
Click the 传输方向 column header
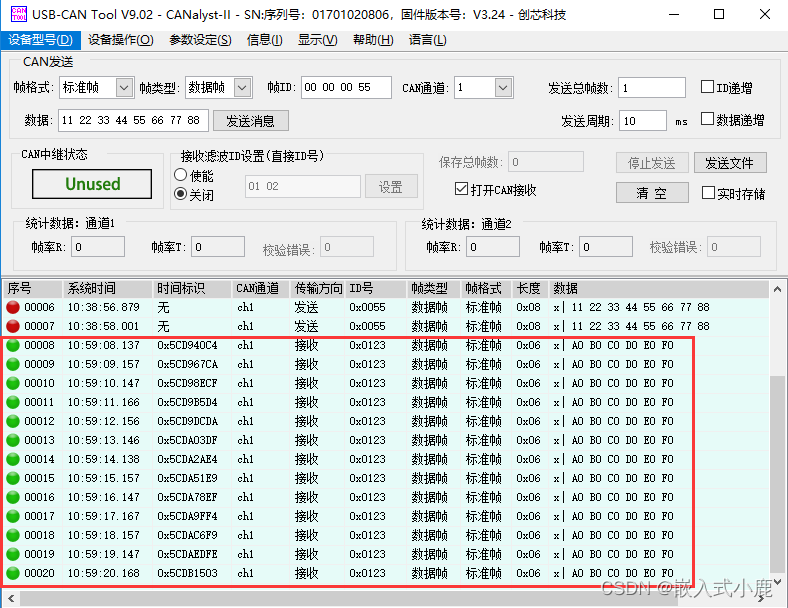coord(318,288)
